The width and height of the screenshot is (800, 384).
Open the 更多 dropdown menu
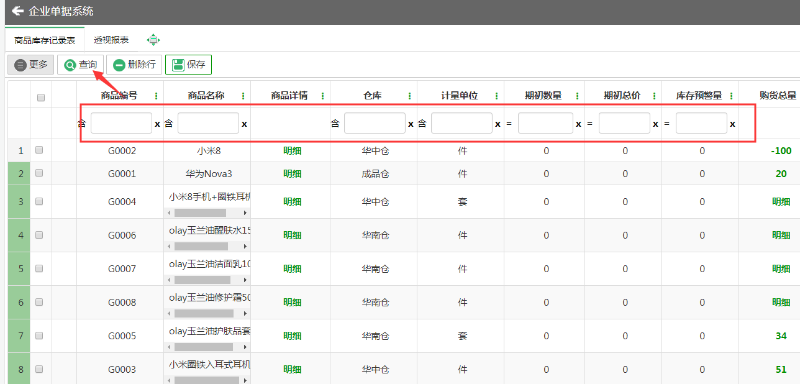click(31, 65)
